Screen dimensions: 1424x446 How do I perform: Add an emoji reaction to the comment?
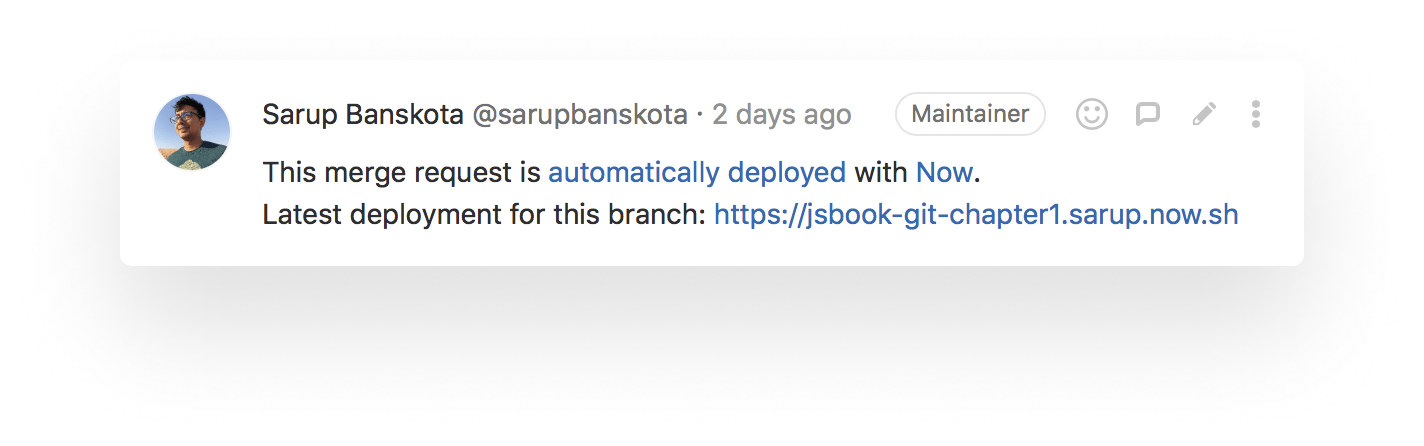(1092, 115)
